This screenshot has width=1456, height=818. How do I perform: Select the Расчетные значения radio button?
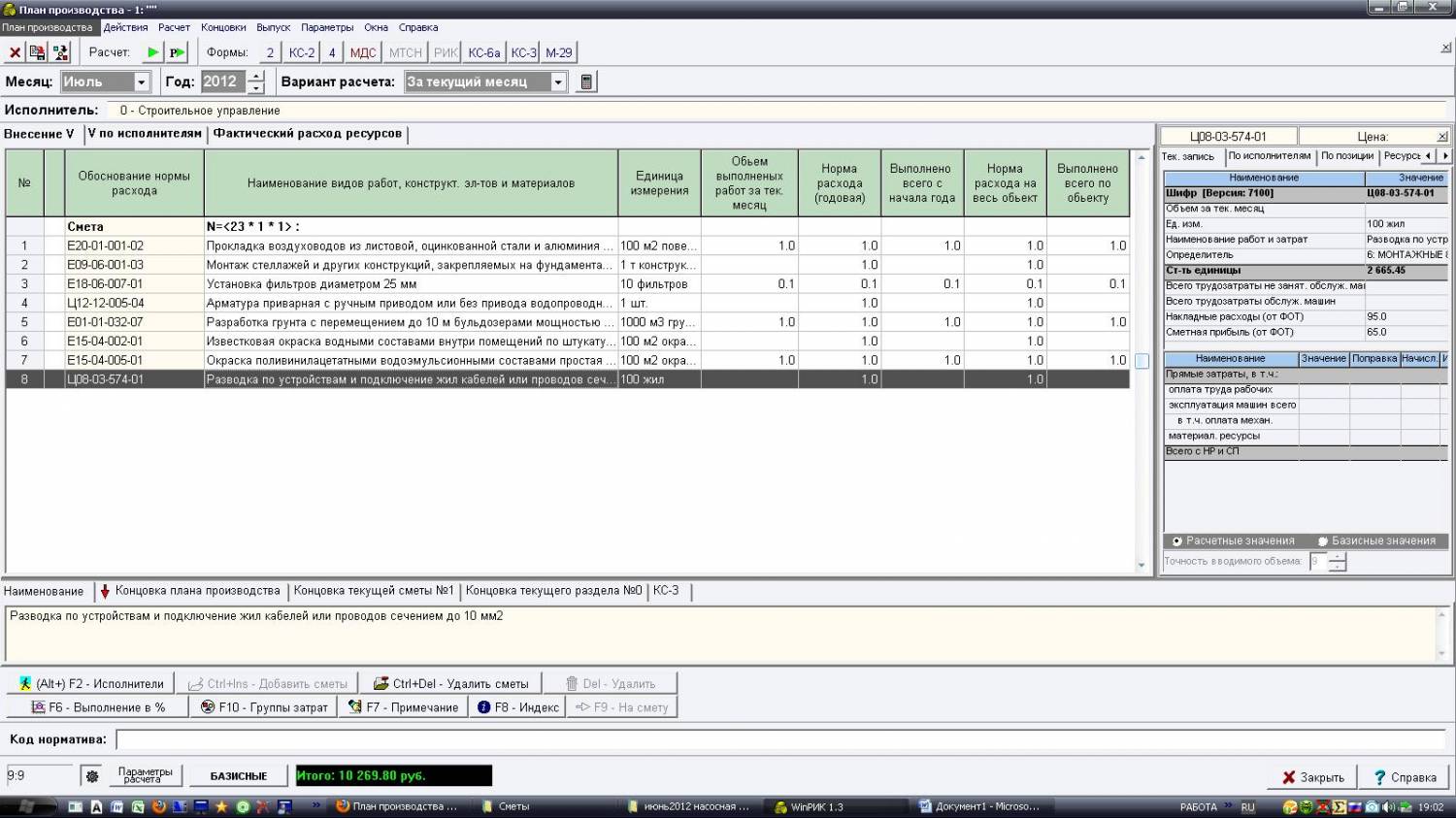point(1177,541)
